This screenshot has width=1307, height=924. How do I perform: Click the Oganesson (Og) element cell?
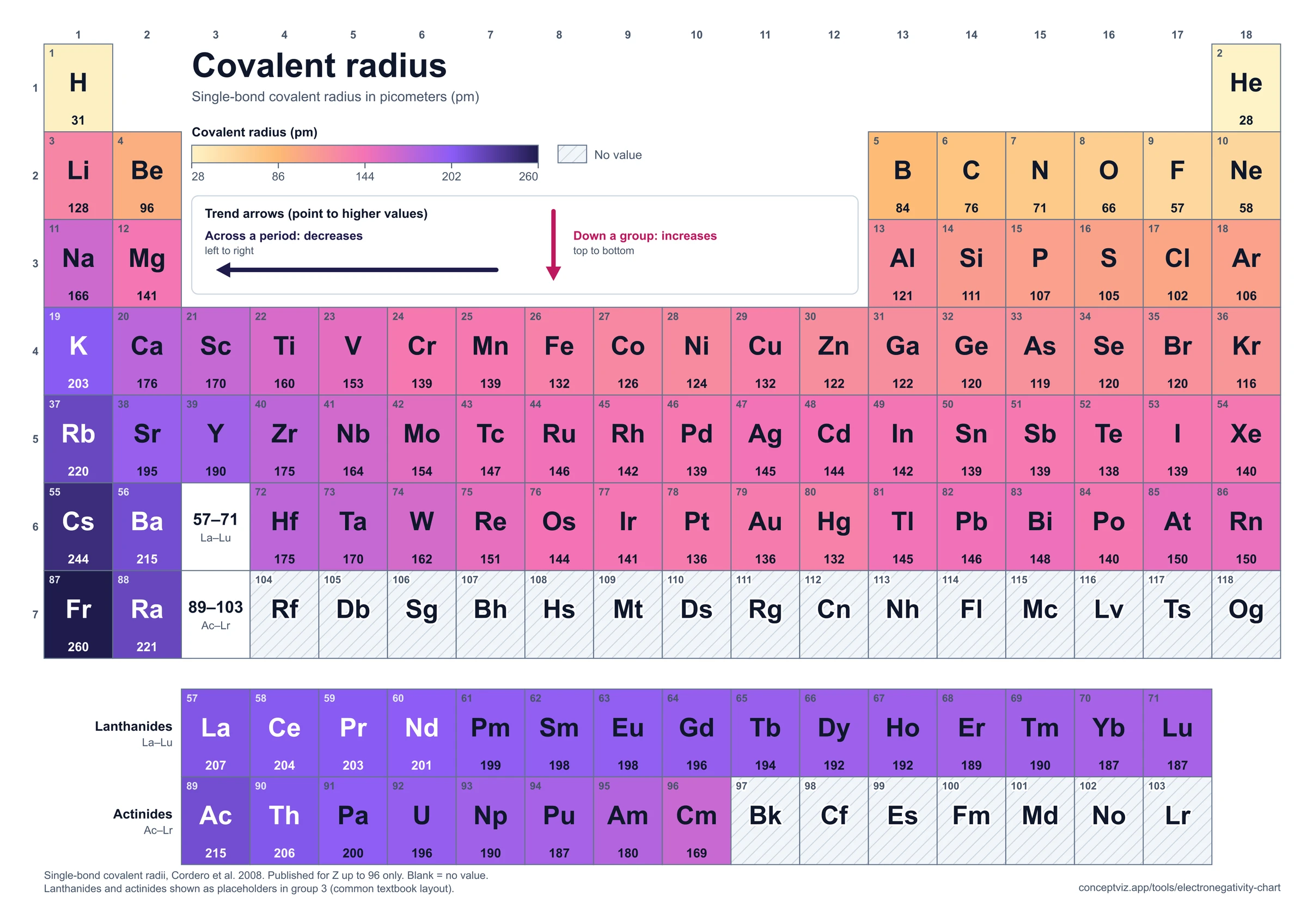1245,614
